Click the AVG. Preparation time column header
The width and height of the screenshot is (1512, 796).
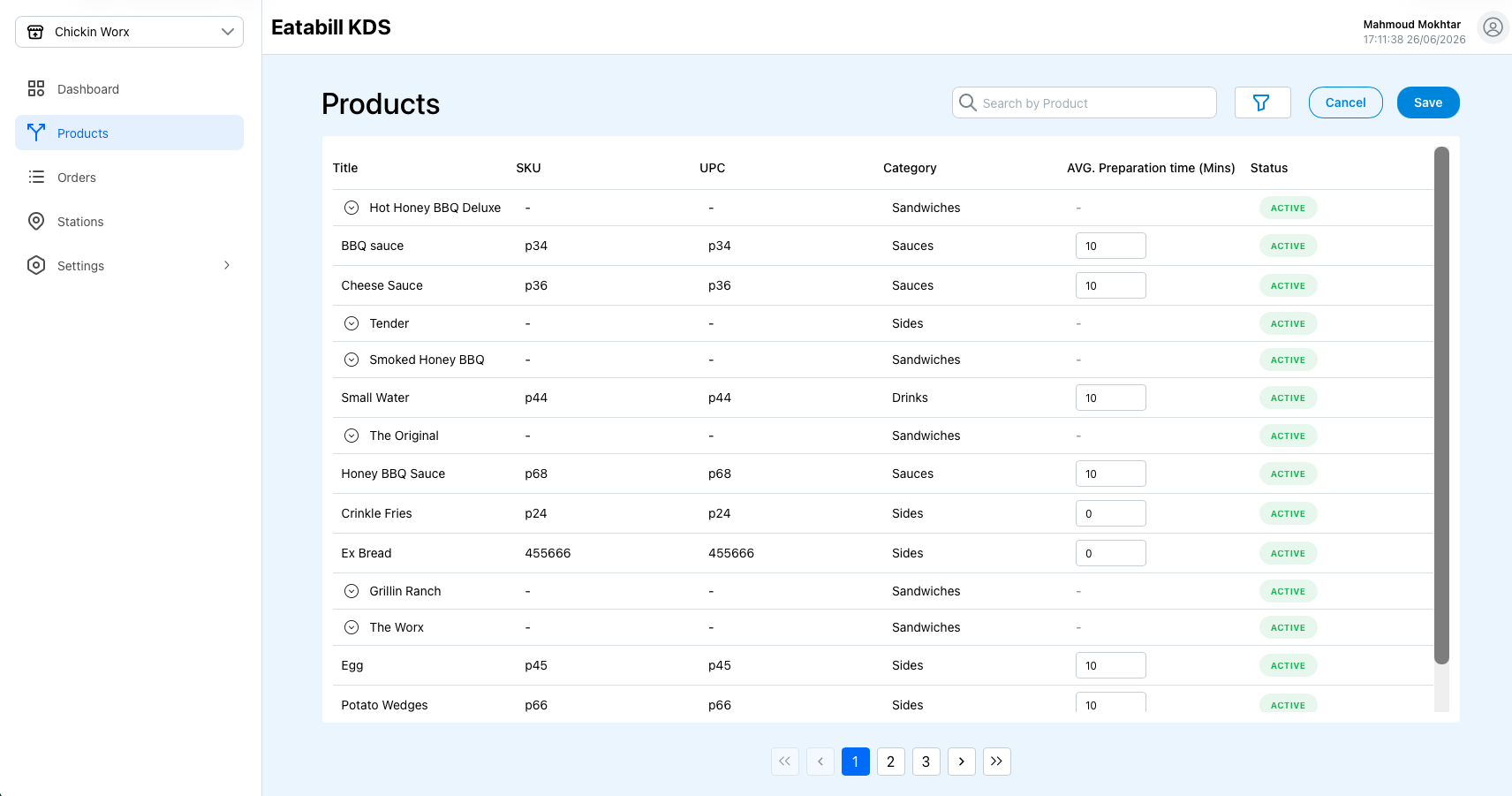[1151, 168]
